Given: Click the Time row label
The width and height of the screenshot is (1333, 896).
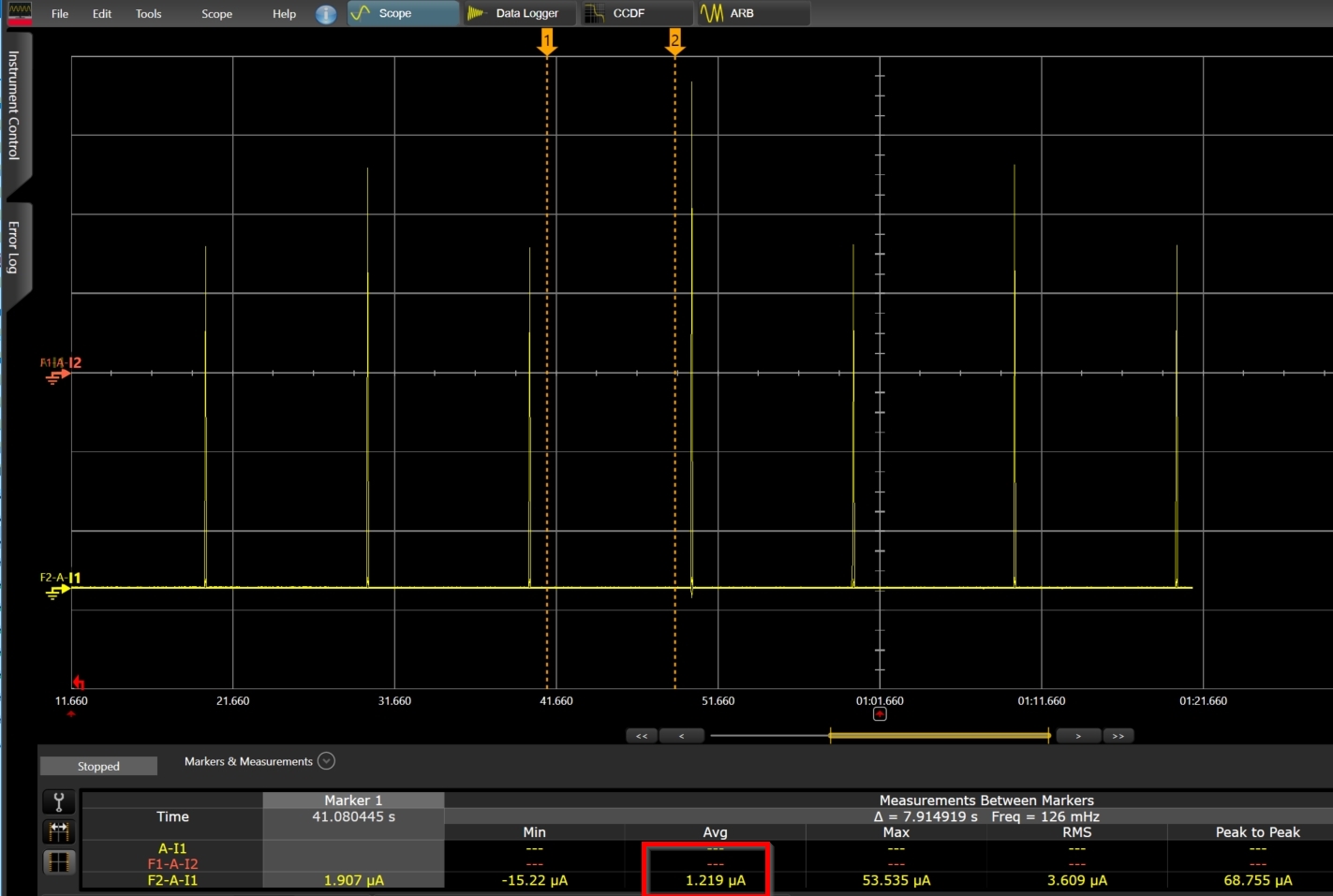Looking at the screenshot, I should (172, 816).
